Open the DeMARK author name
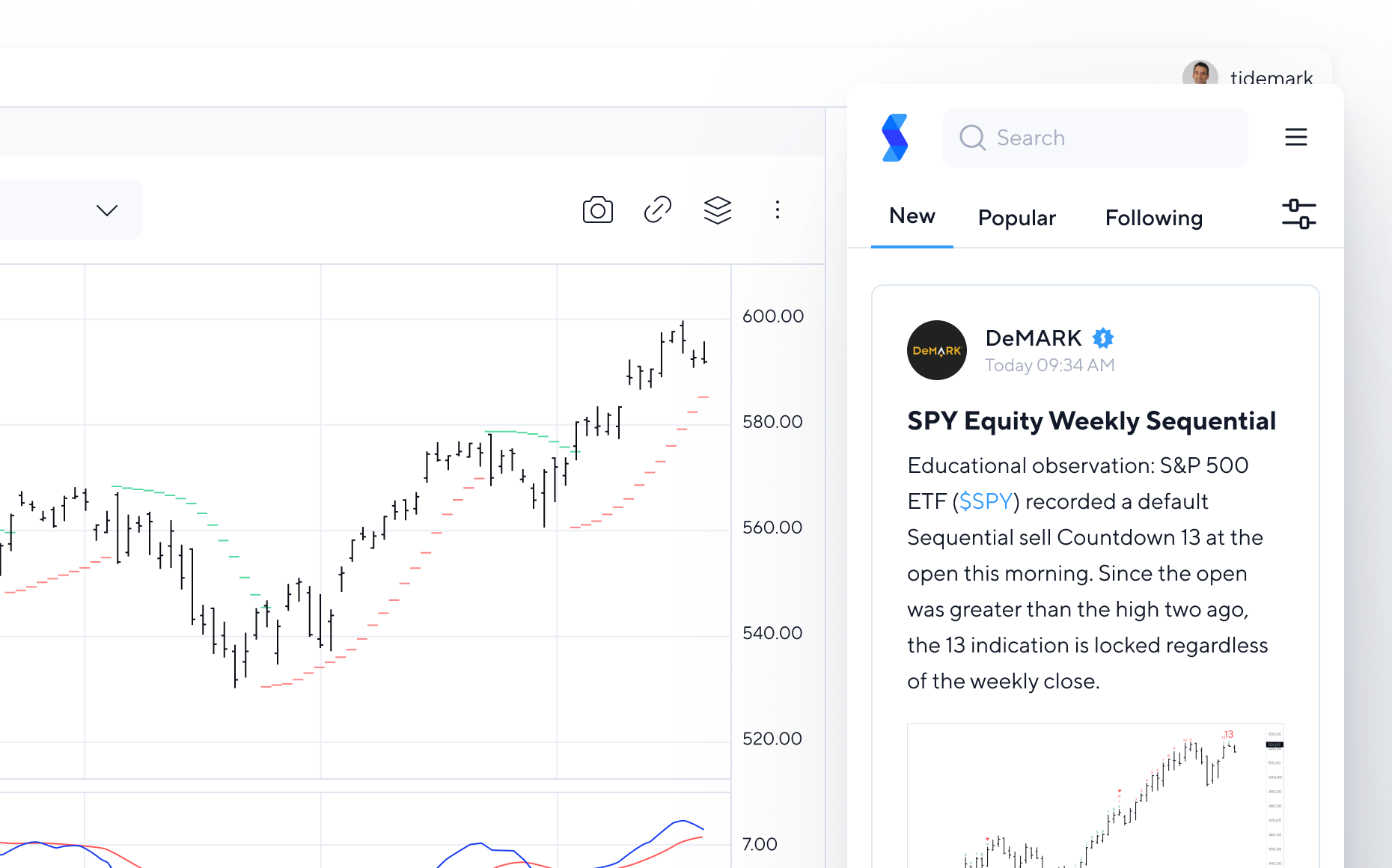The height and width of the screenshot is (868, 1392). tap(1034, 338)
